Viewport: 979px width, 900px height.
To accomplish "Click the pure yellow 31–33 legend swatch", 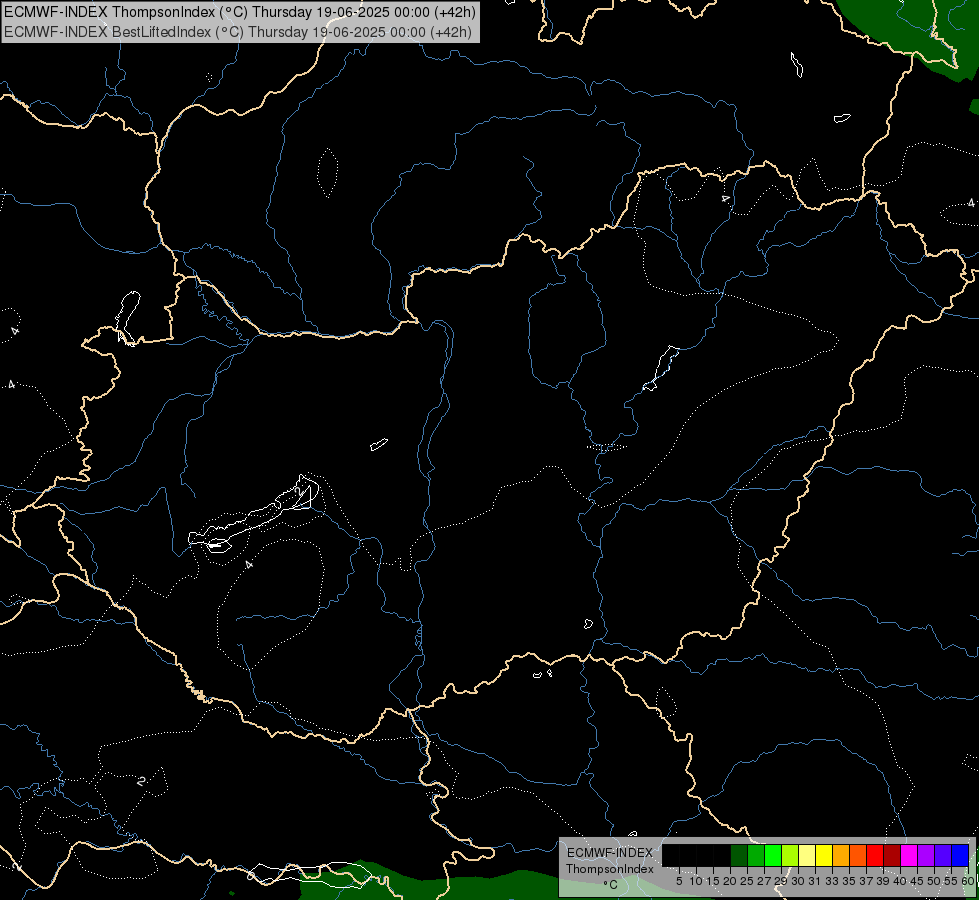I will (824, 856).
